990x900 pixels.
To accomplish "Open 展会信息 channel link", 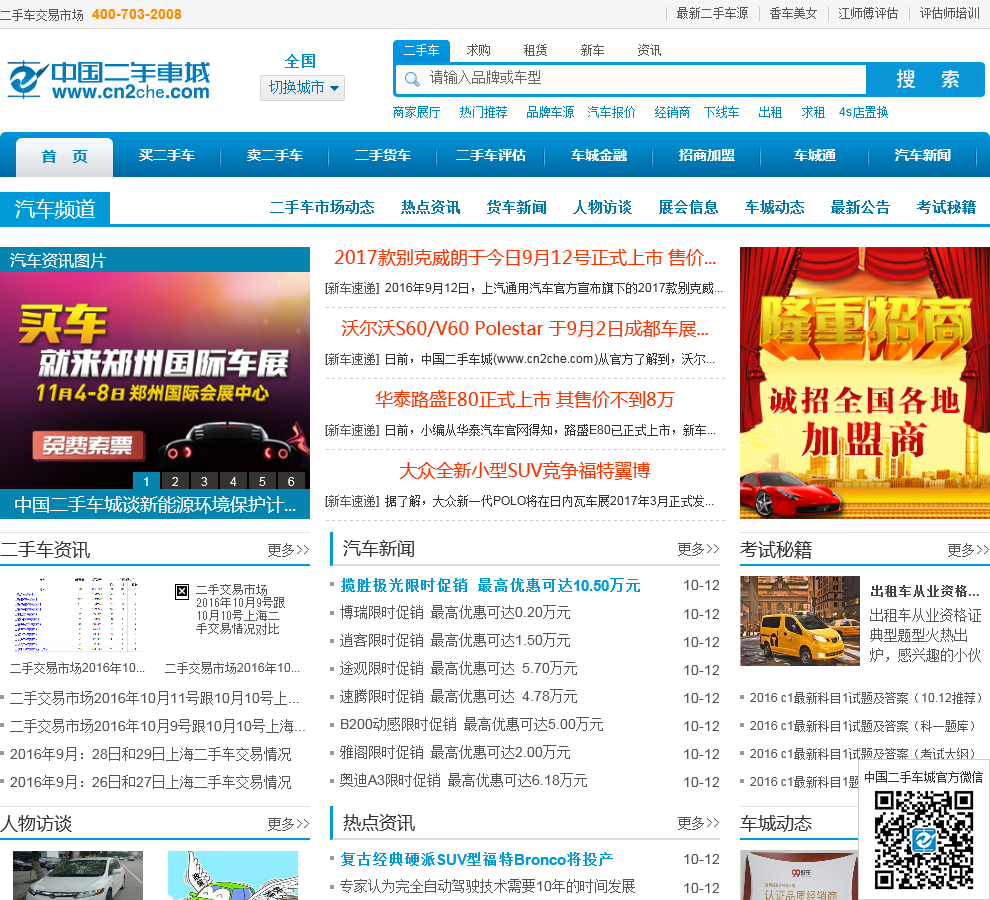I will pos(688,207).
